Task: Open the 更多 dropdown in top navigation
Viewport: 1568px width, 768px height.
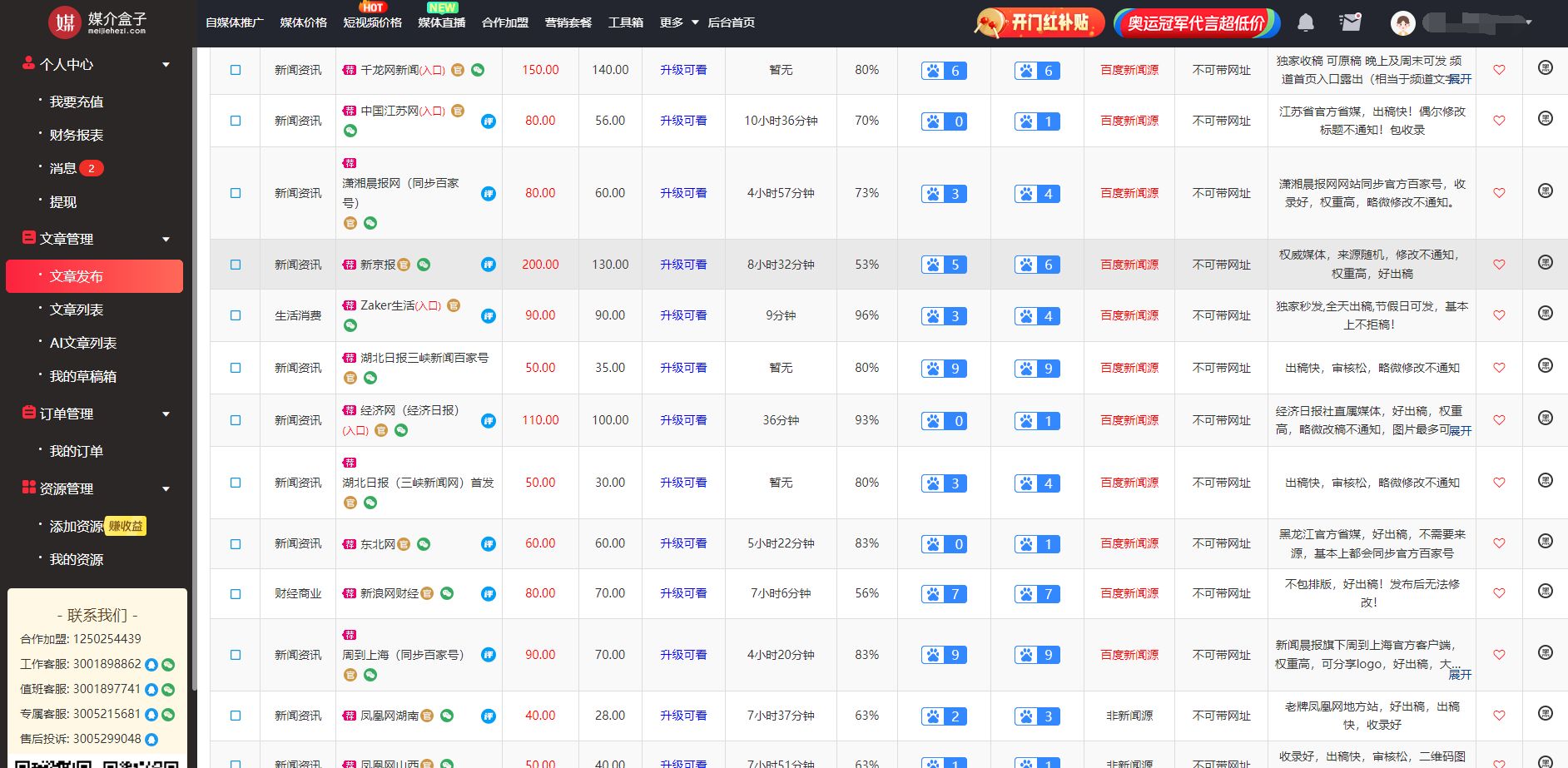Action: (x=679, y=22)
